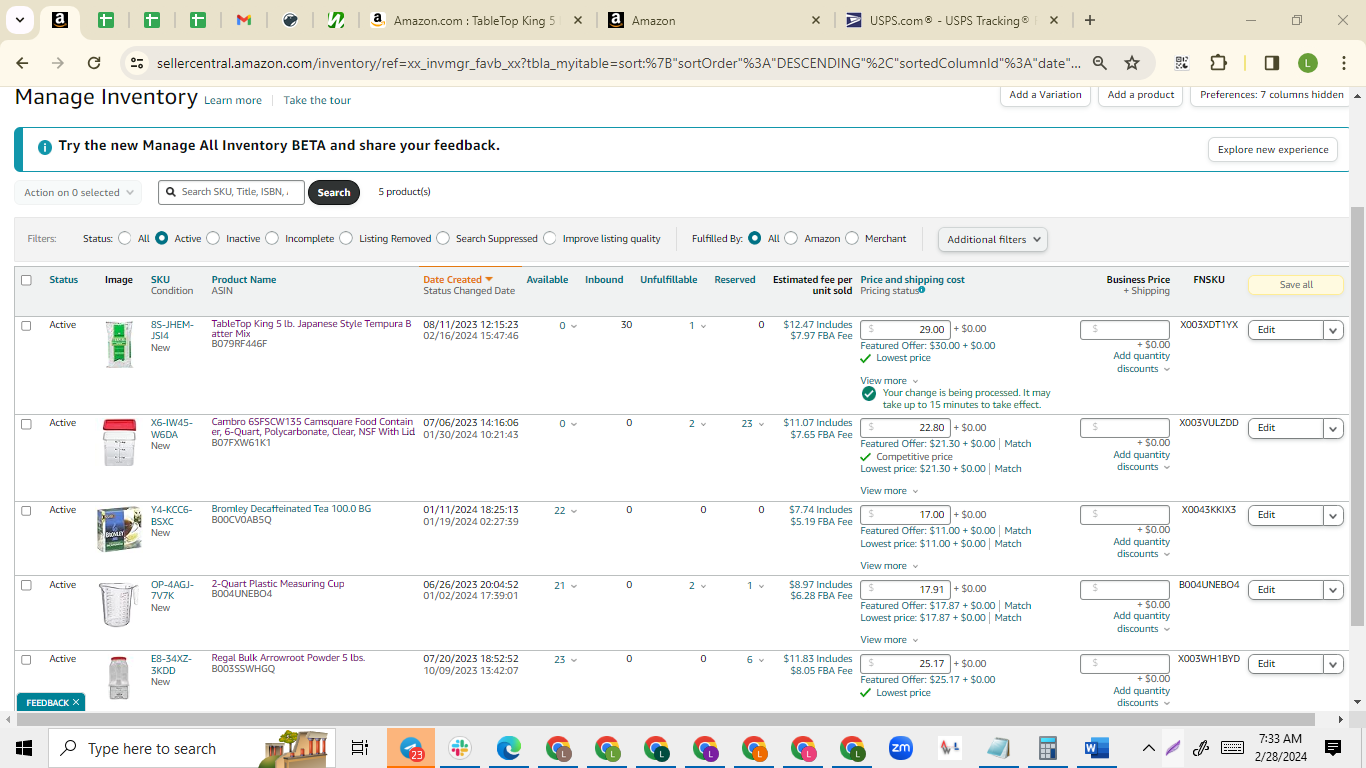Click the SKU search input field

[x=231, y=192]
